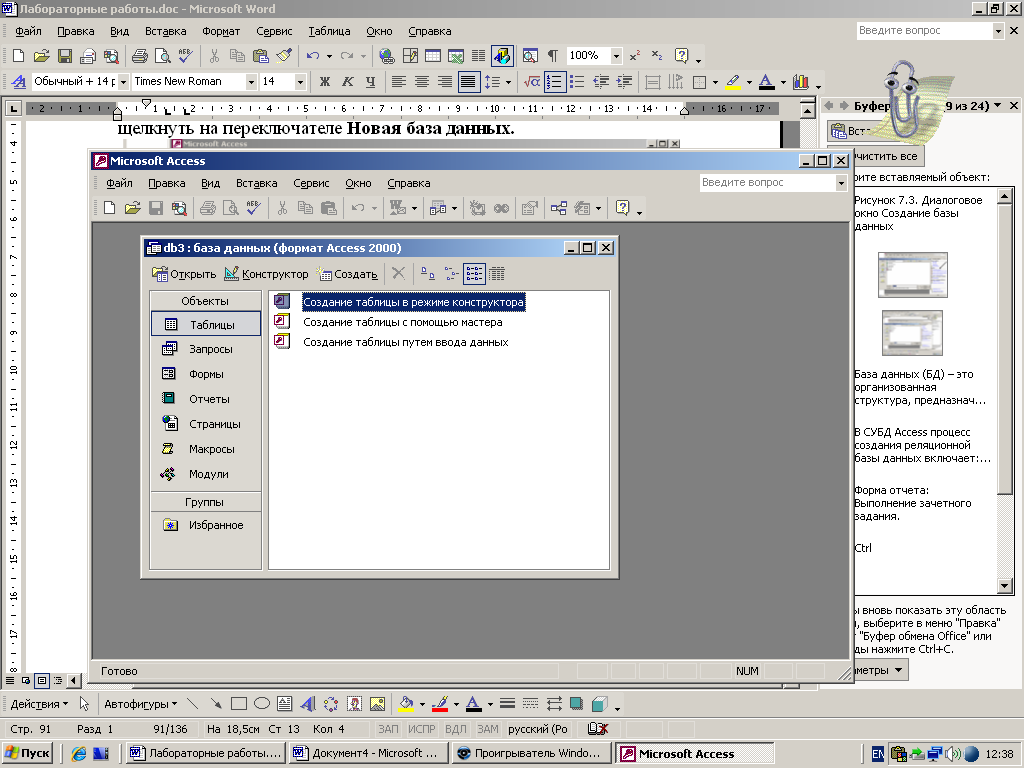
Task: Click Создание таблицы путем ввода данных
Action: click(406, 342)
